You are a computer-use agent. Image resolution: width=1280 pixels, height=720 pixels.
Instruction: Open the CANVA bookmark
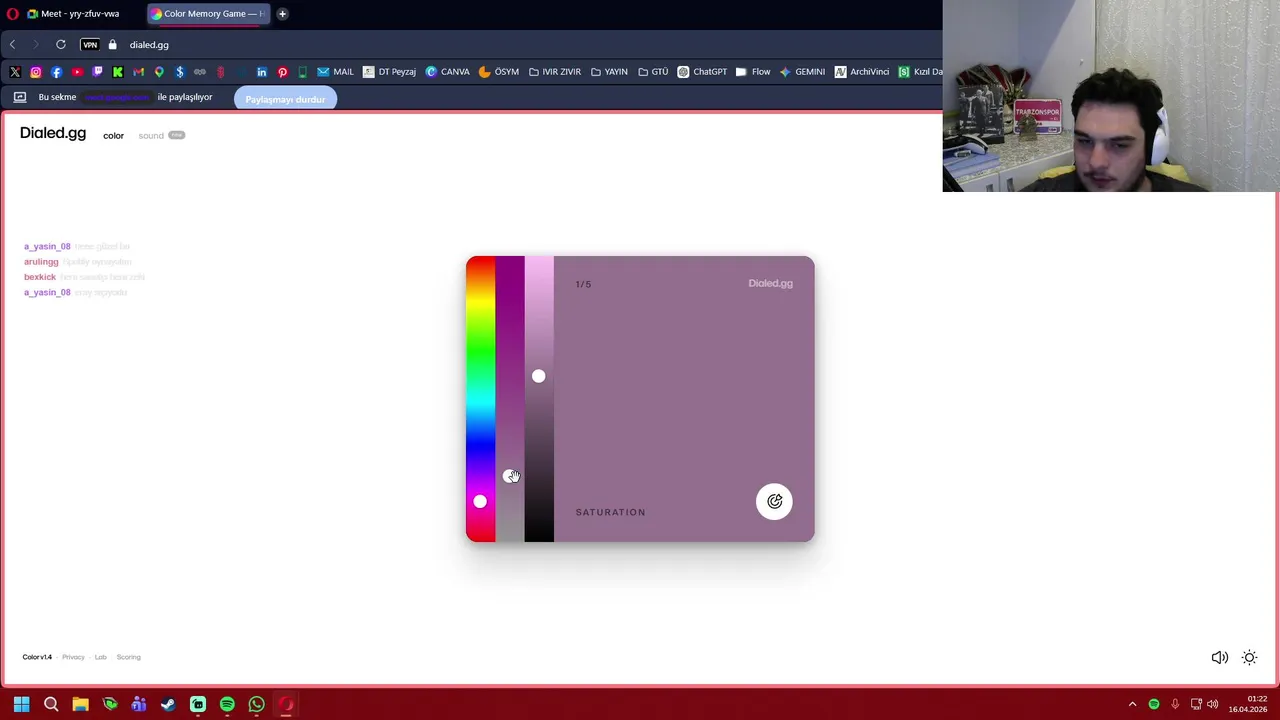[x=447, y=72]
